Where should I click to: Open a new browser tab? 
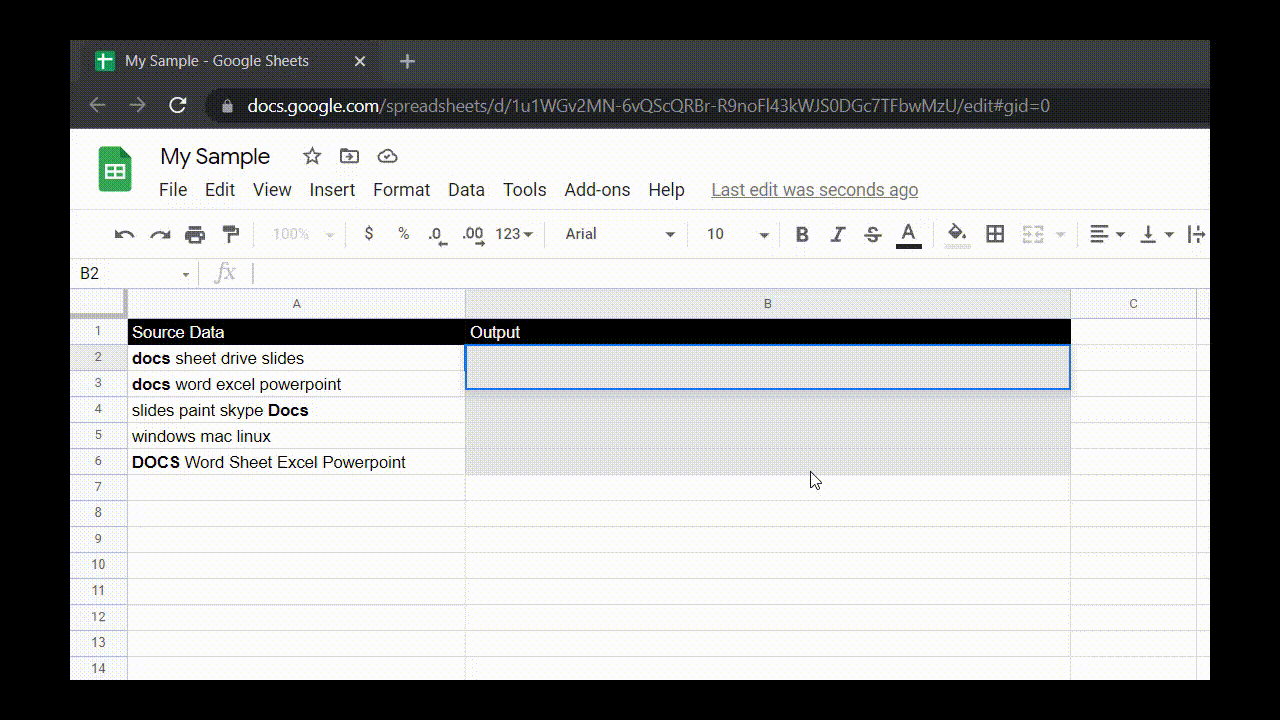(x=407, y=62)
